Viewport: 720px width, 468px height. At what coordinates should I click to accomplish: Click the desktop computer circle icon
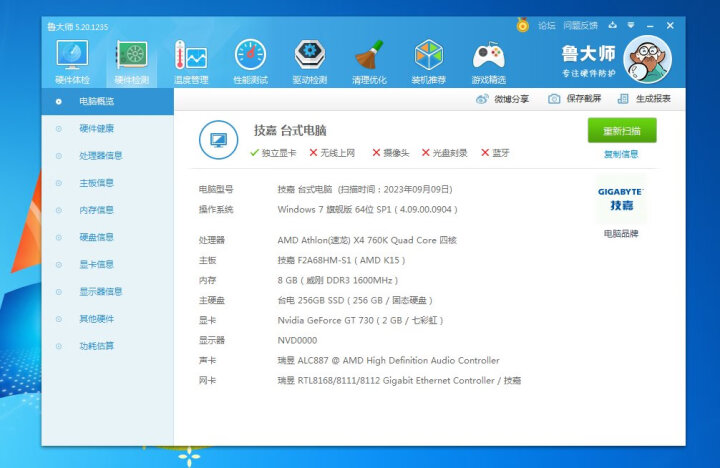219,140
